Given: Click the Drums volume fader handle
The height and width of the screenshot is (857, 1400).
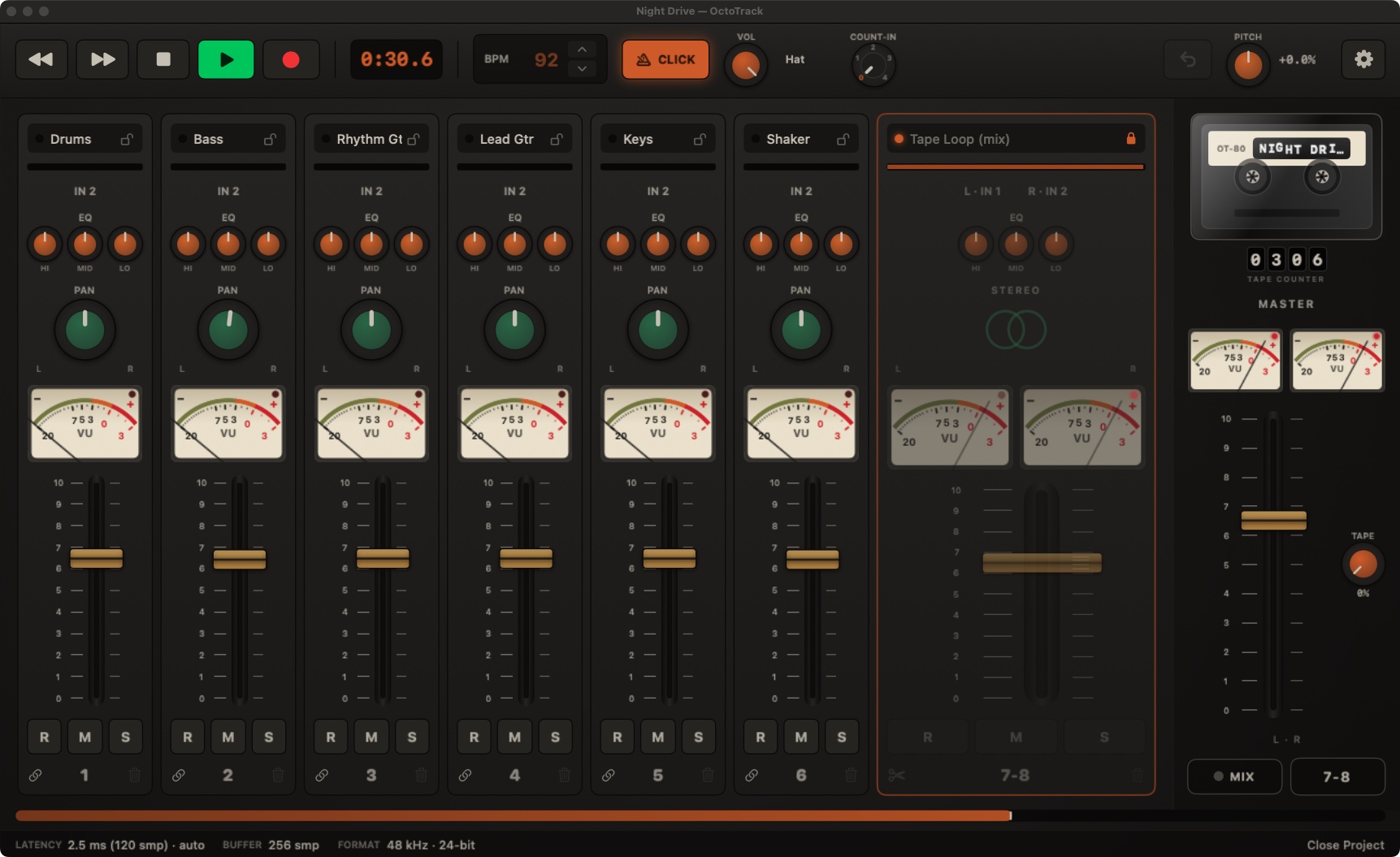Looking at the screenshot, I should pos(97,558).
